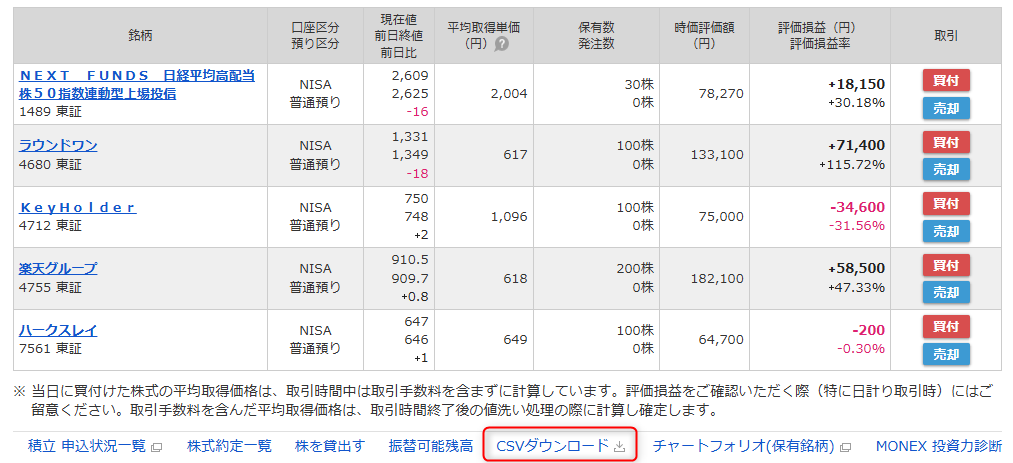The width and height of the screenshot is (1013, 463).
Task: Click the 64,700 valuation amount
Action: pos(721,340)
